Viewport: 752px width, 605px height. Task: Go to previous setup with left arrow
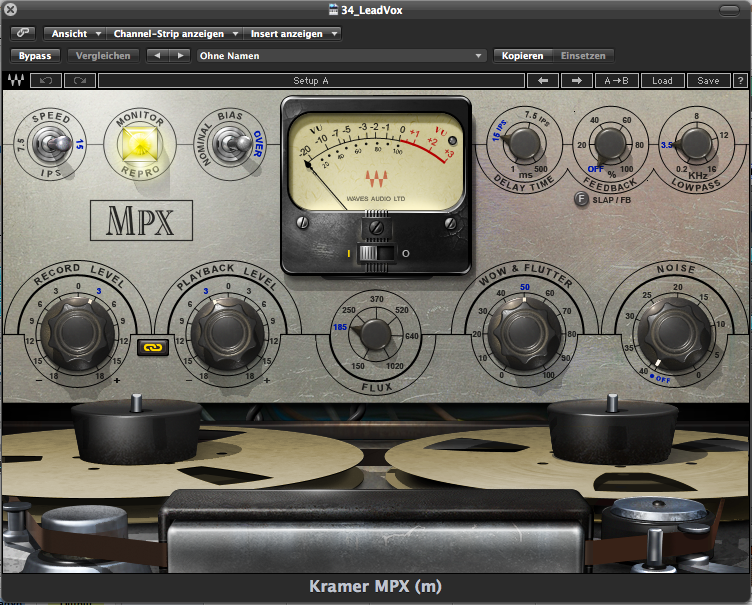(x=543, y=81)
